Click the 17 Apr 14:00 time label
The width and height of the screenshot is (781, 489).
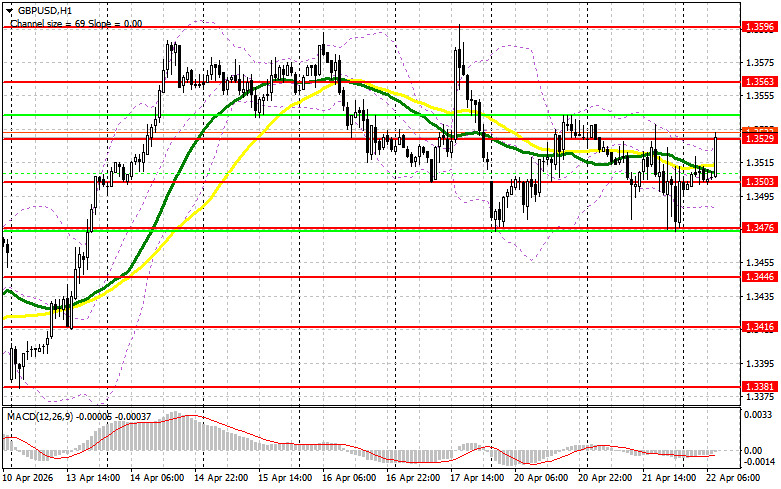[x=477, y=478]
